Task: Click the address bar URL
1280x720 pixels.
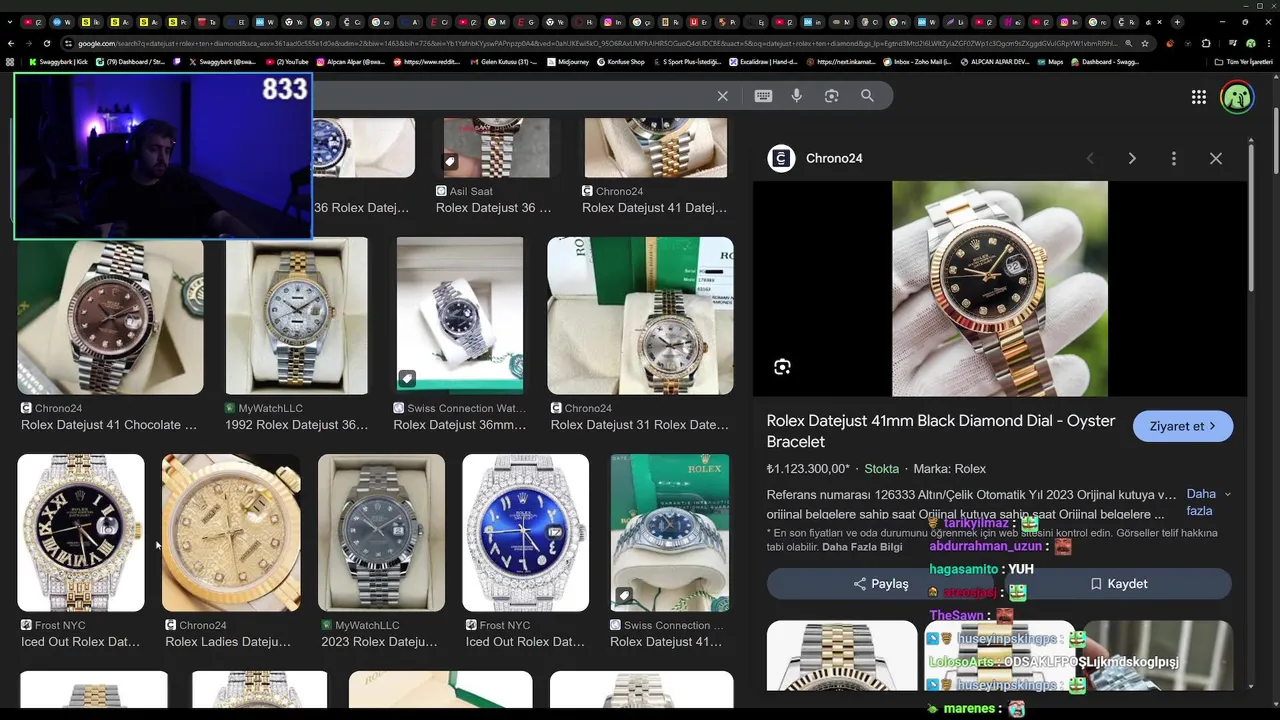Action: [x=598, y=43]
